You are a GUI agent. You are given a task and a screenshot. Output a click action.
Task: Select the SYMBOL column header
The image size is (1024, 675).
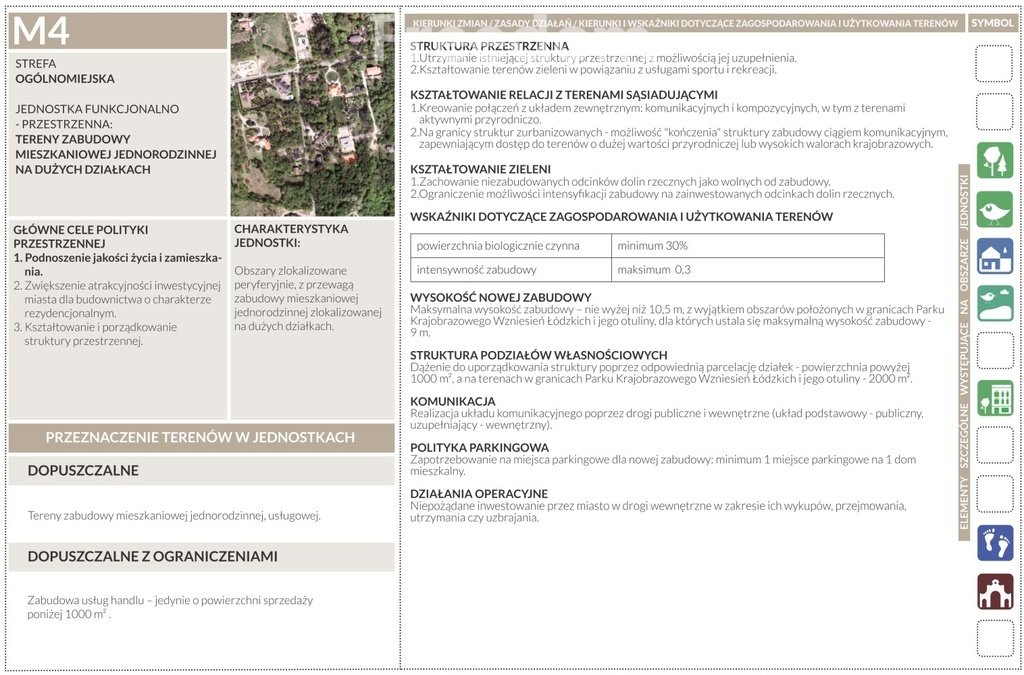pyautogui.click(x=993, y=23)
